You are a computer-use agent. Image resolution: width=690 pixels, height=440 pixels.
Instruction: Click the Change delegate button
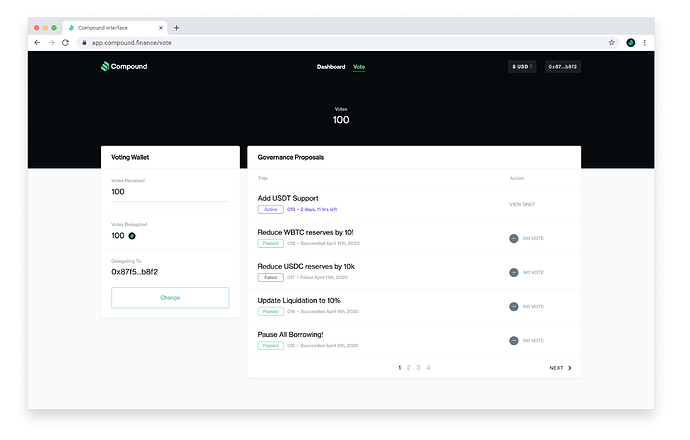[x=170, y=298]
